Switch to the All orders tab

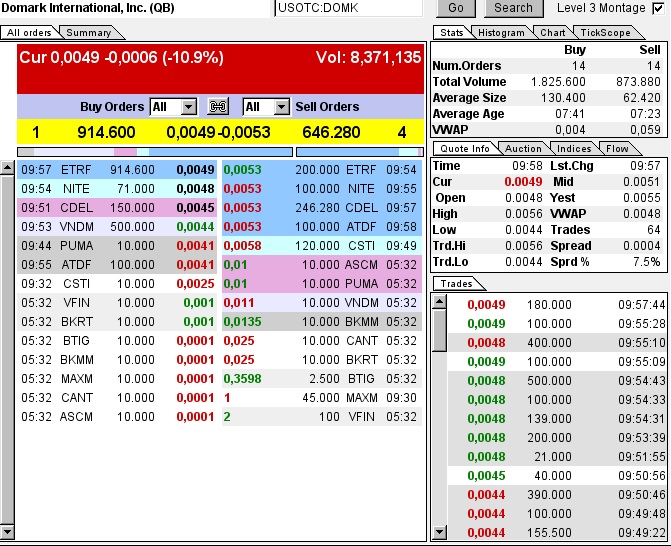click(29, 33)
